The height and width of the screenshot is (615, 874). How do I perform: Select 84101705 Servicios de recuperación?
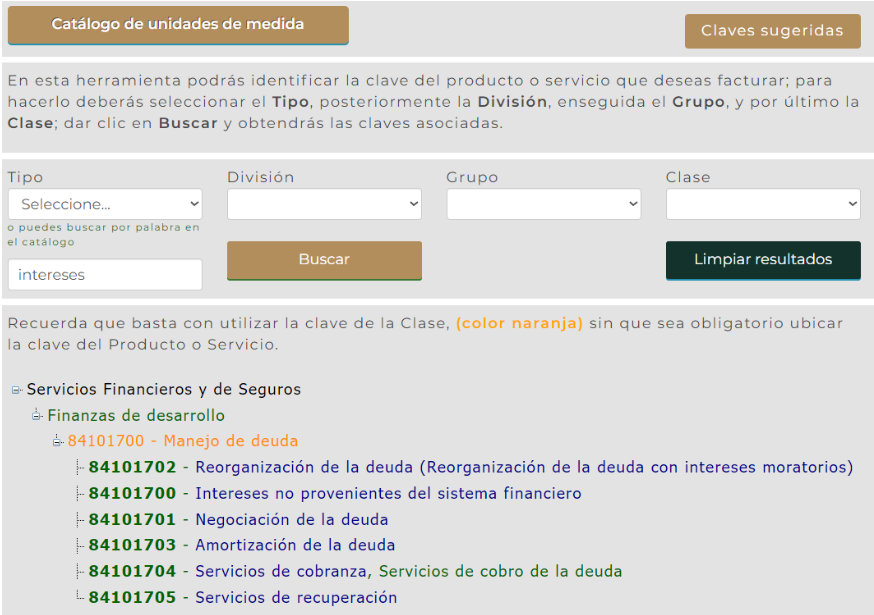243,598
